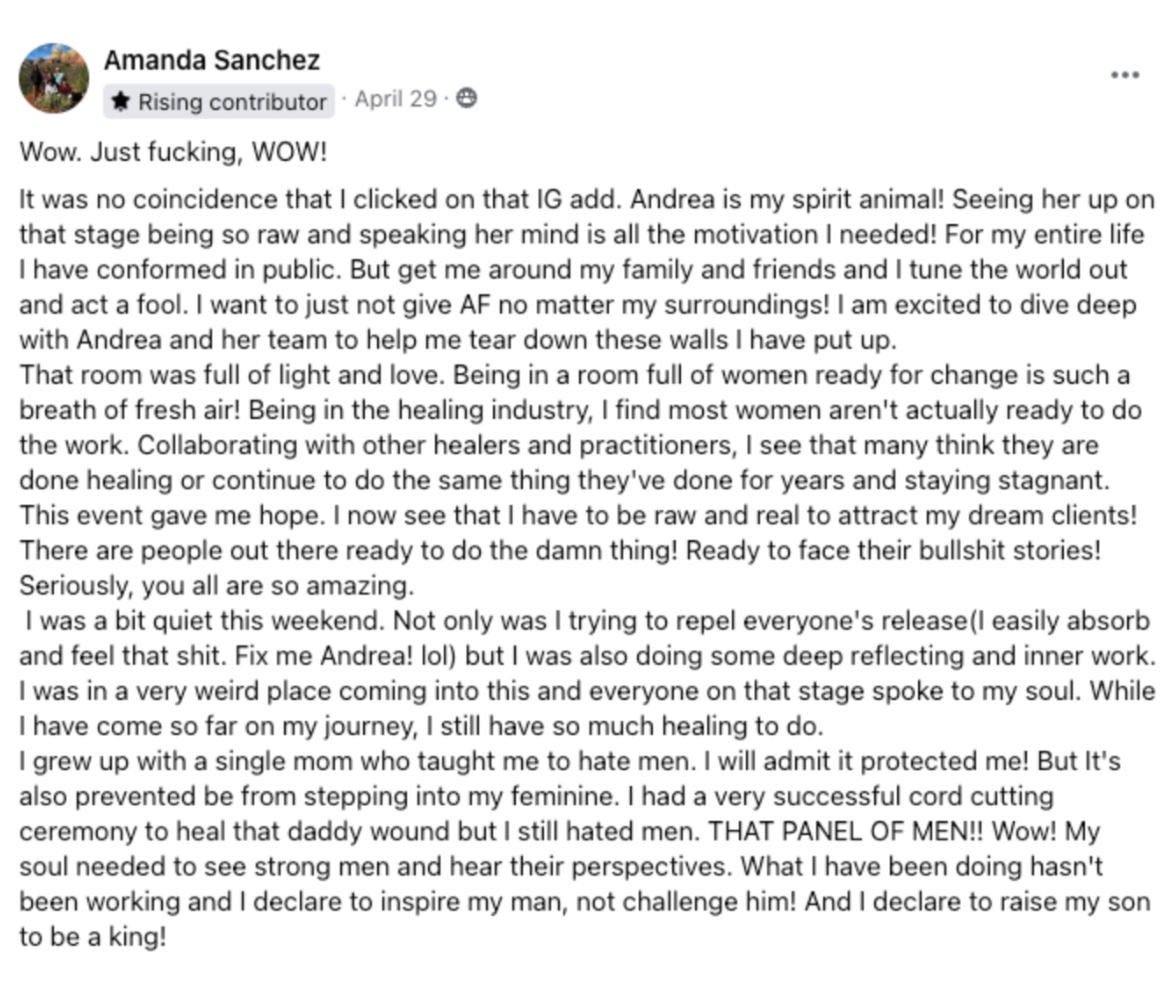
Task: Click the phrase 'I was a bit quiet this weekend.'
Action: [x=205, y=621]
